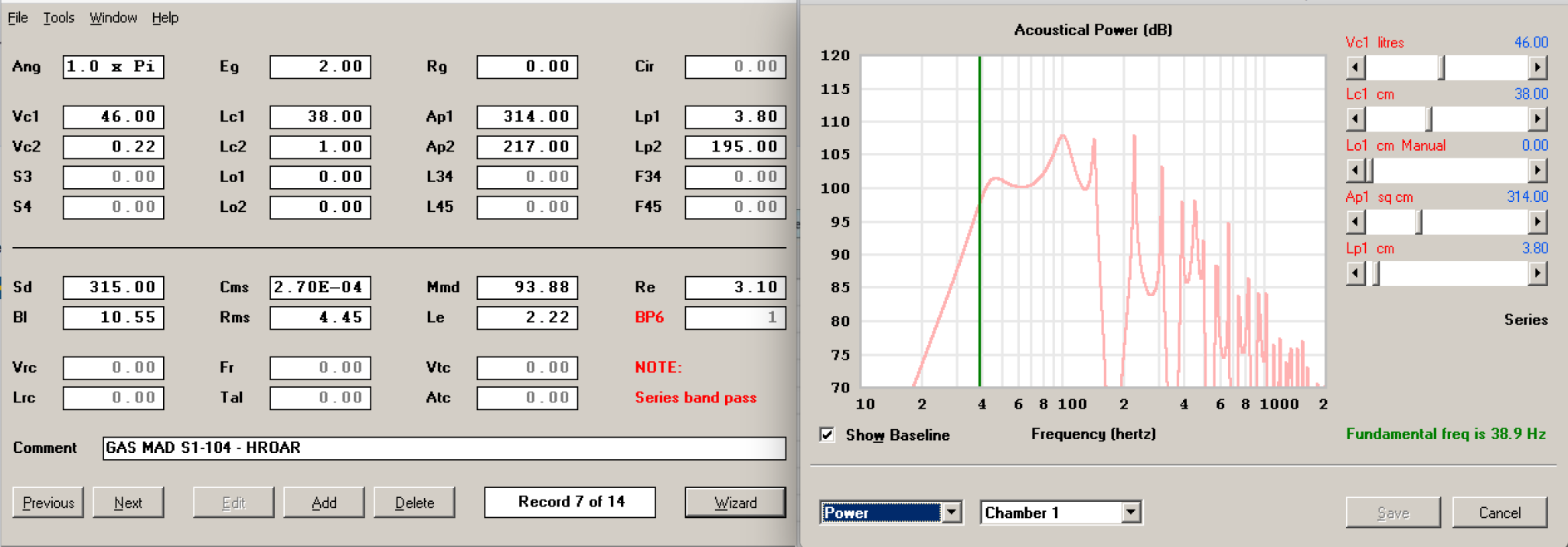
Task: Click the Lo1 cm slider thumb
Action: pos(1369,171)
